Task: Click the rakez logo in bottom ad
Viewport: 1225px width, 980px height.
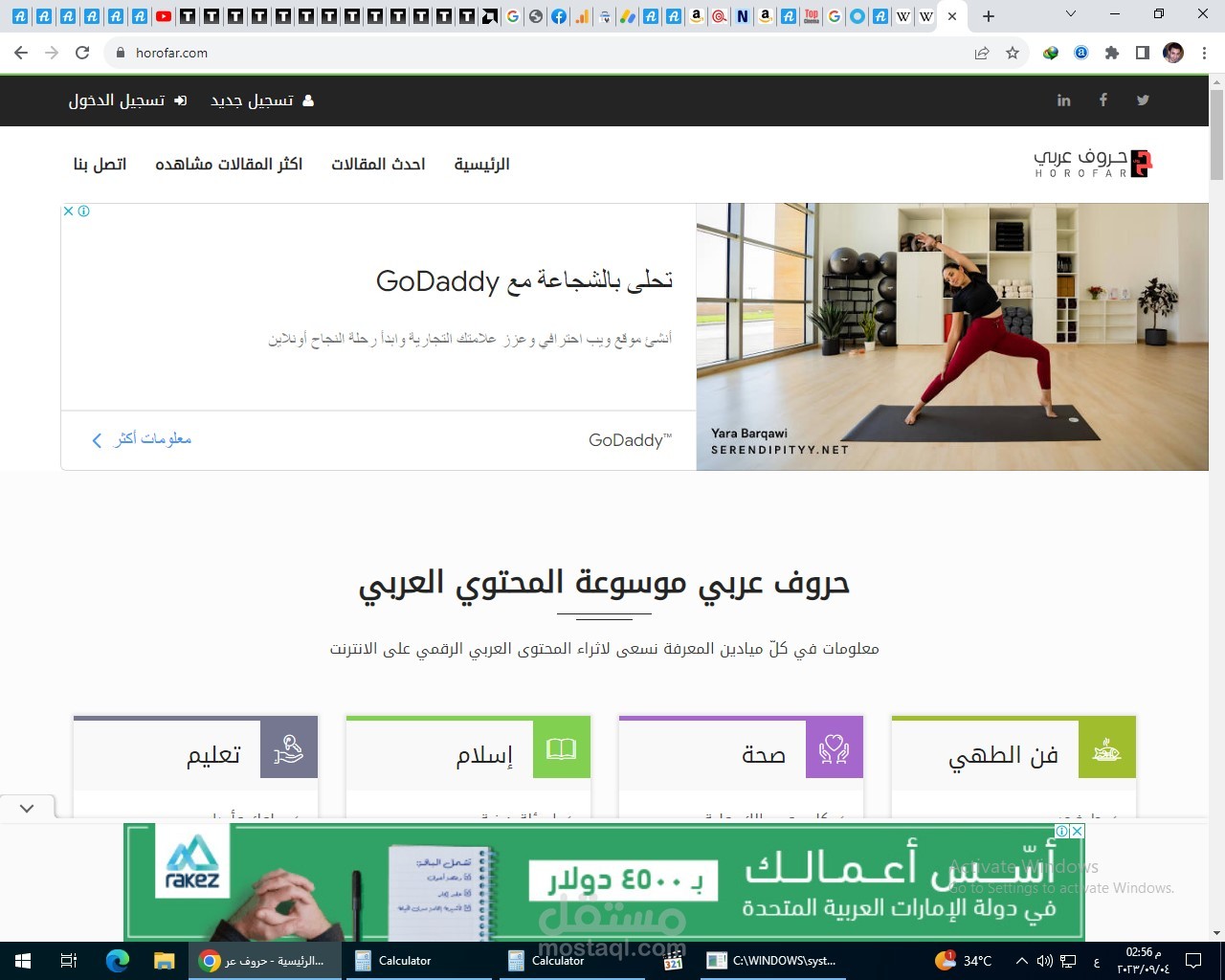Action: tap(192, 861)
